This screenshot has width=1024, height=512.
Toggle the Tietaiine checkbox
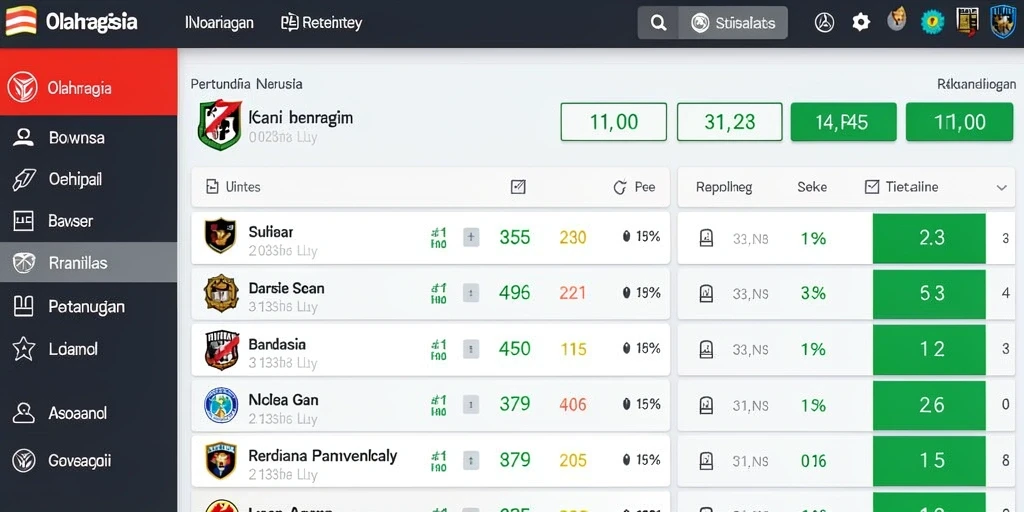tap(872, 187)
